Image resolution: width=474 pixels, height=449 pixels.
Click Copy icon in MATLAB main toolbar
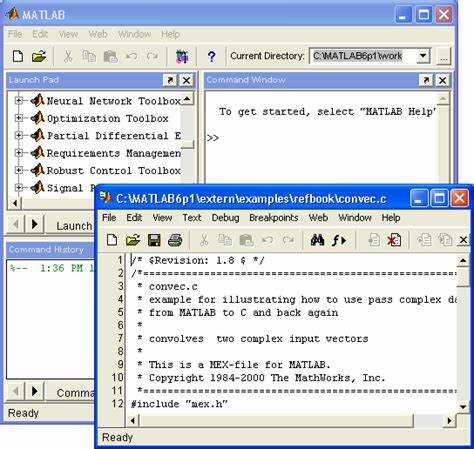pyautogui.click(x=89, y=56)
